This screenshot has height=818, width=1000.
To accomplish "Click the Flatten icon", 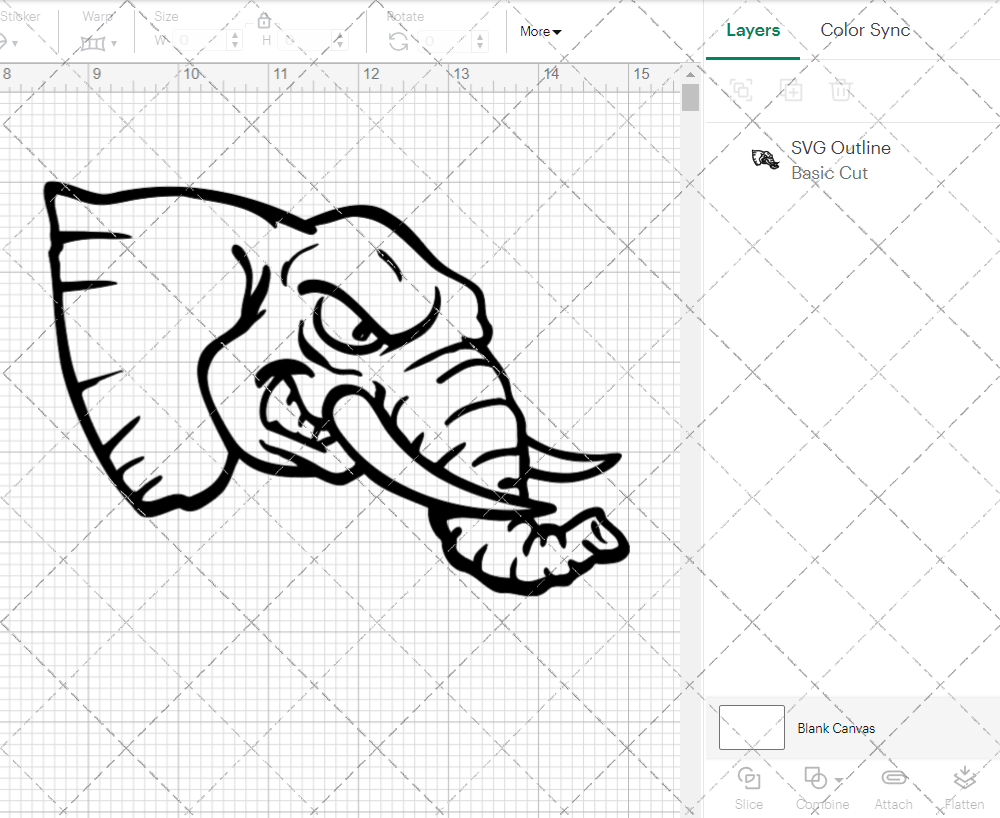I will tap(964, 779).
